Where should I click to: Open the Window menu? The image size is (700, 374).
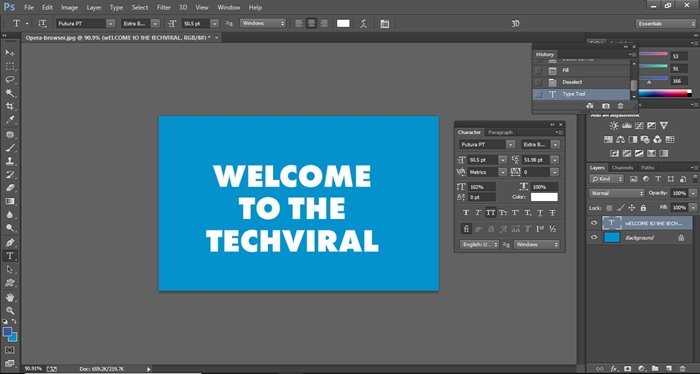click(x=229, y=8)
